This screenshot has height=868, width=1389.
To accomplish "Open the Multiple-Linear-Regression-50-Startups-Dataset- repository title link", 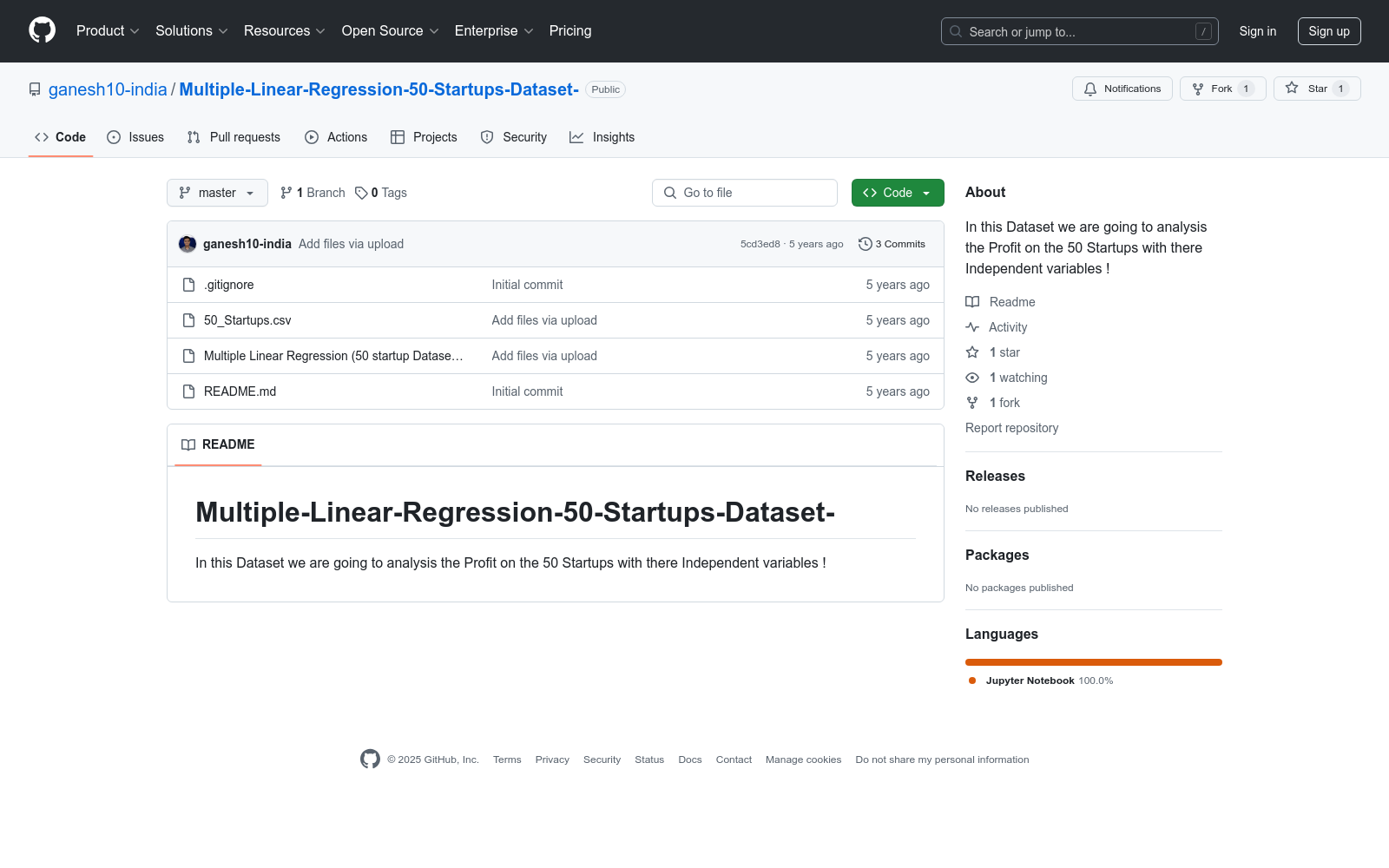I will [x=379, y=89].
